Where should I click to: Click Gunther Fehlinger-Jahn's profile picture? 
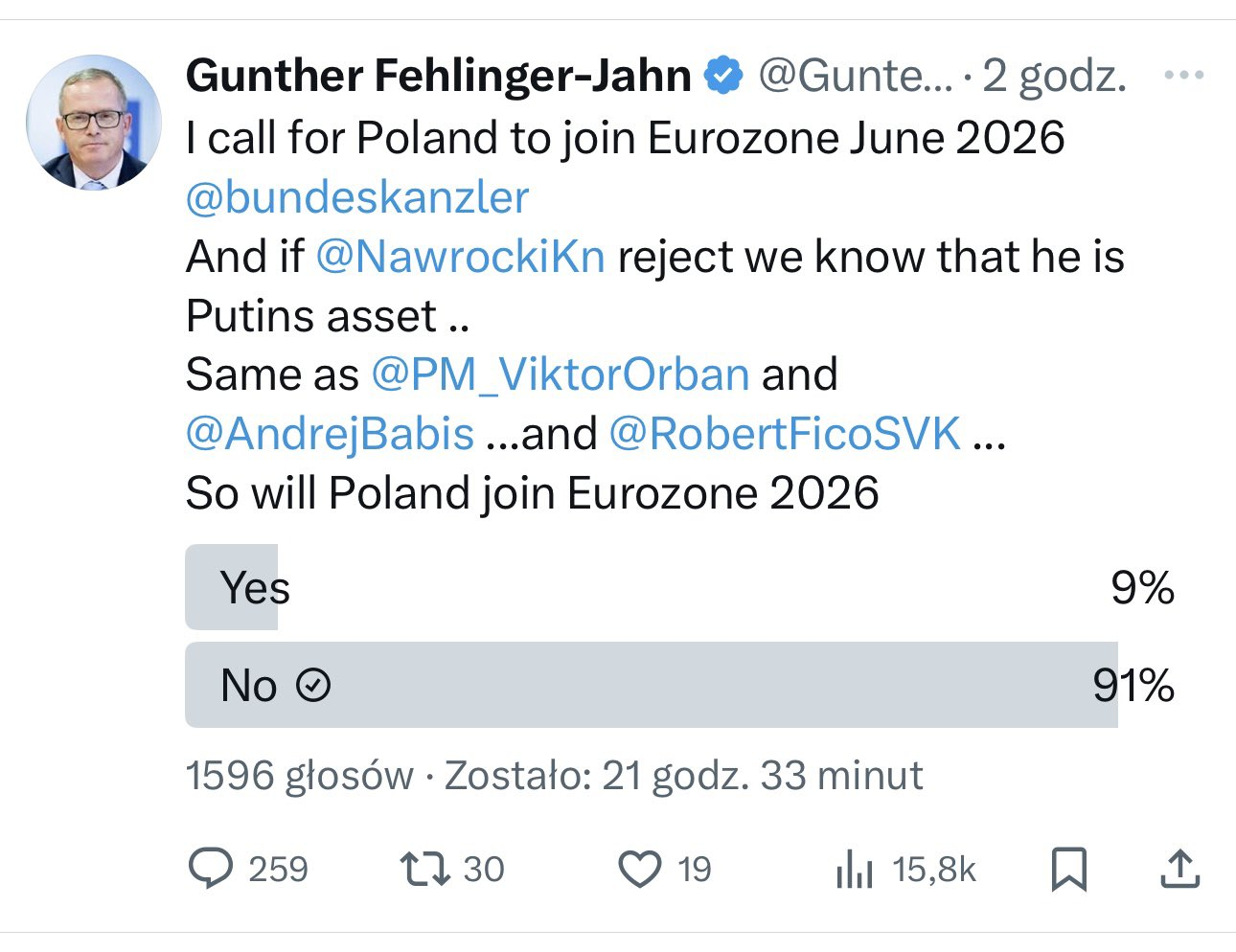click(x=94, y=122)
